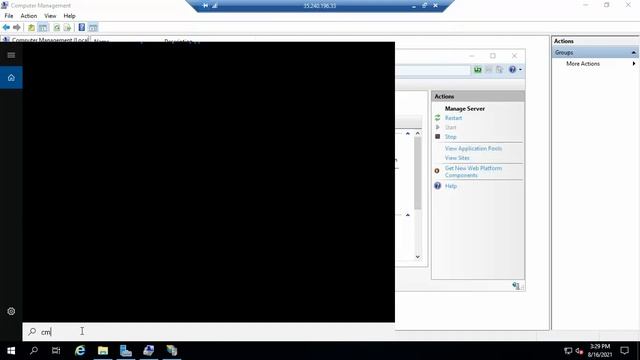
Task: Click IIS Manager help icon with dropdown
Action: tap(512, 70)
